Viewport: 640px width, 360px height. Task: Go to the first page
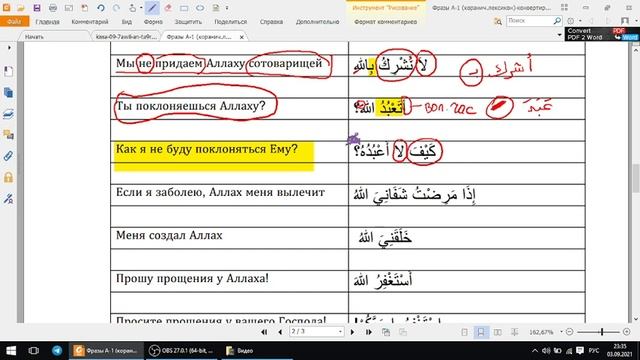(x=264, y=332)
